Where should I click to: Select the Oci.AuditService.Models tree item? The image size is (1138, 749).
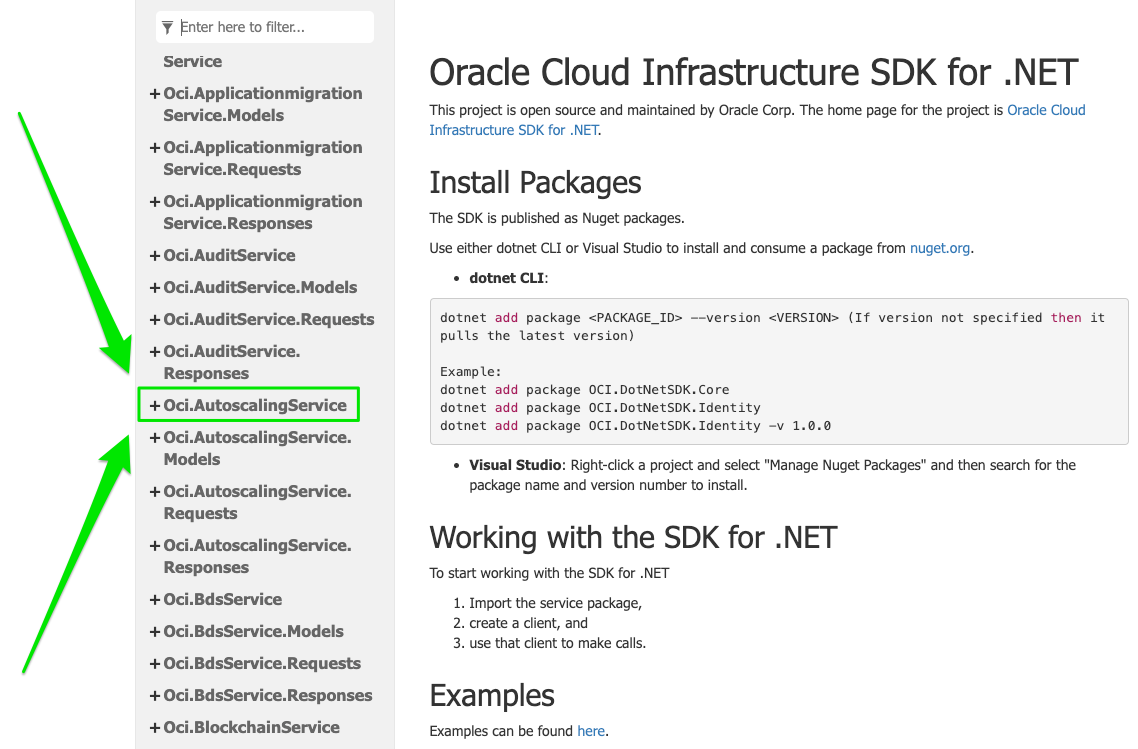(x=260, y=287)
